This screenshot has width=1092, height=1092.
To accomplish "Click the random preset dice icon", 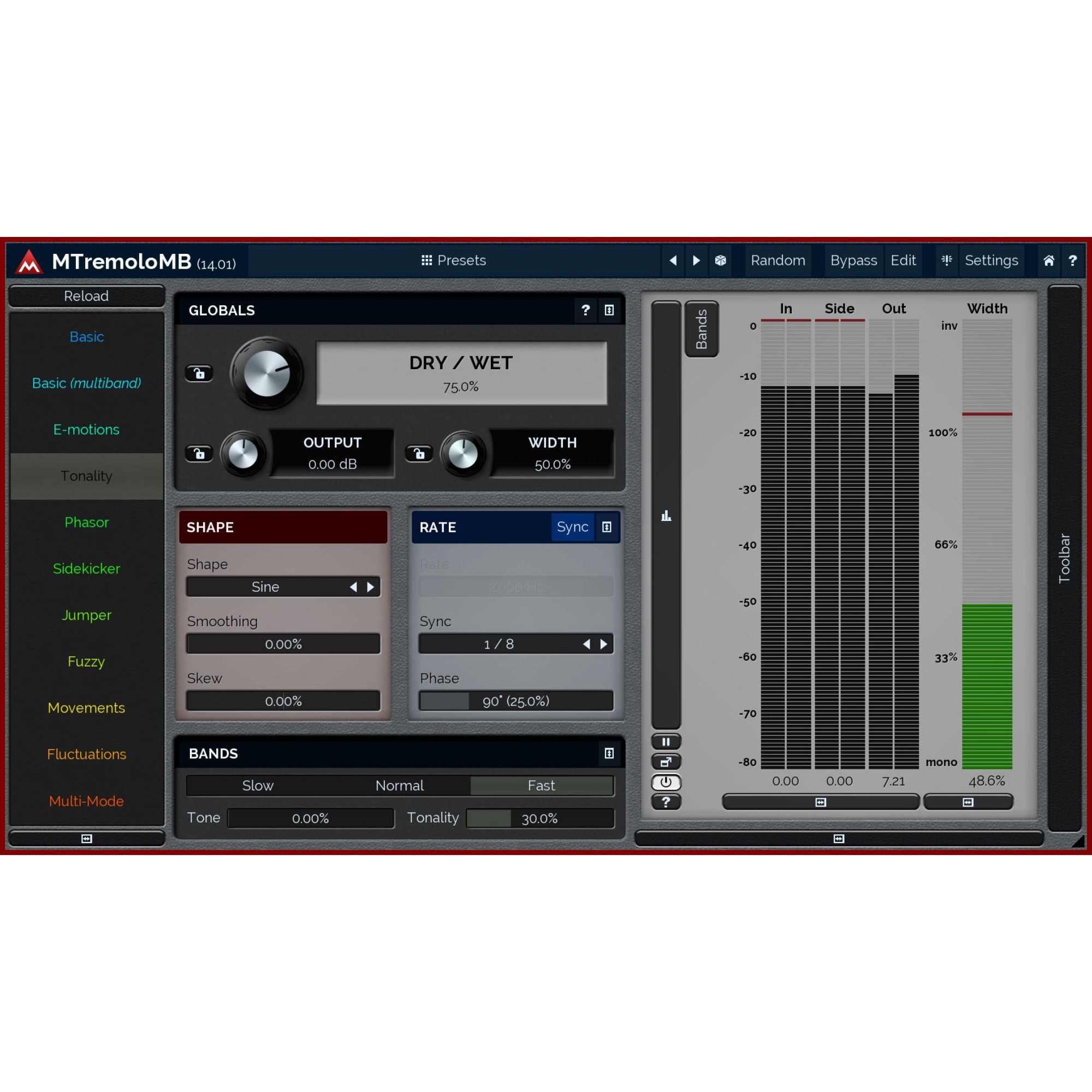I will [x=721, y=260].
